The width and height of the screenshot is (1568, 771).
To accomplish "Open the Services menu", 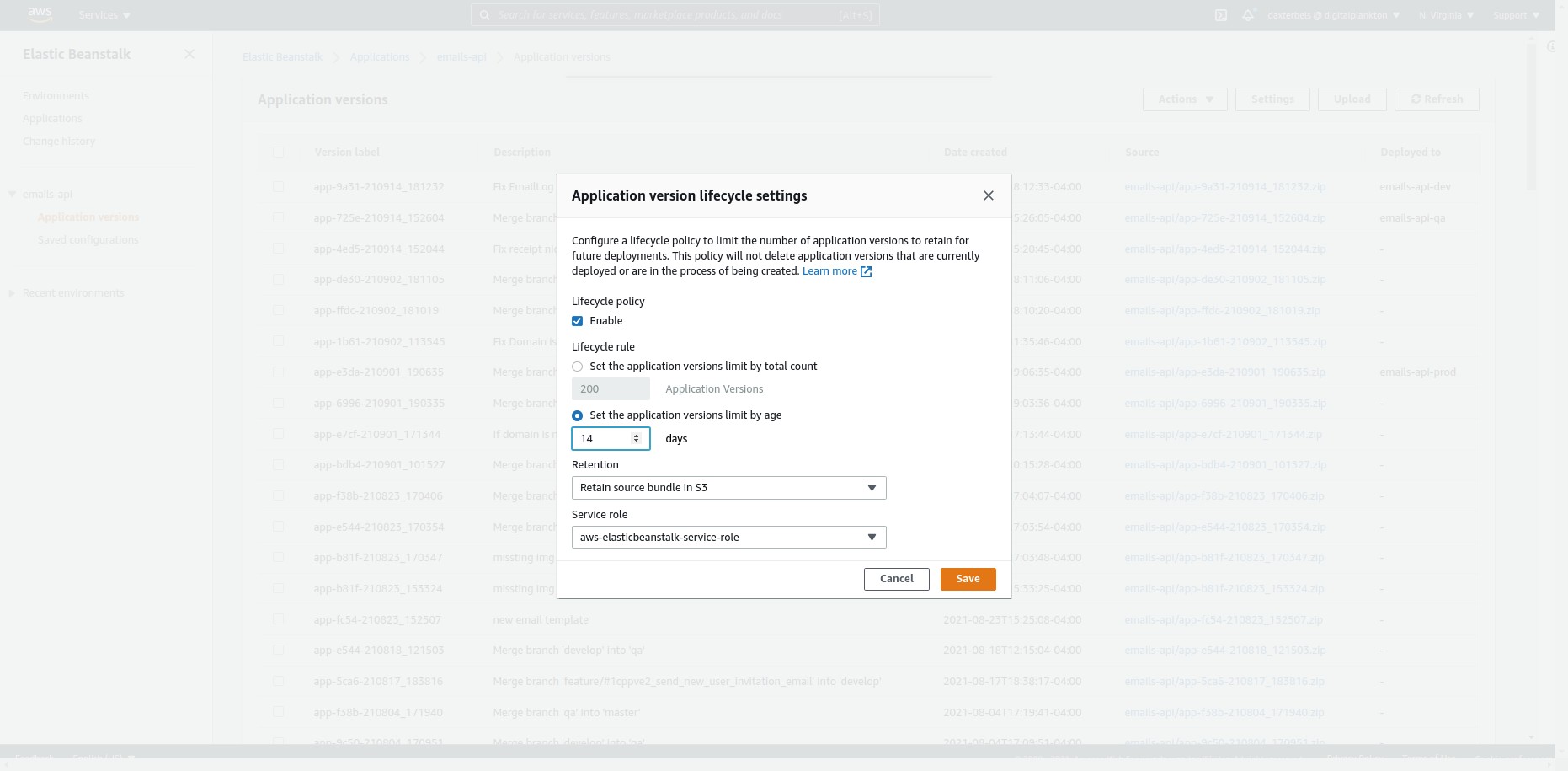I will tap(104, 15).
